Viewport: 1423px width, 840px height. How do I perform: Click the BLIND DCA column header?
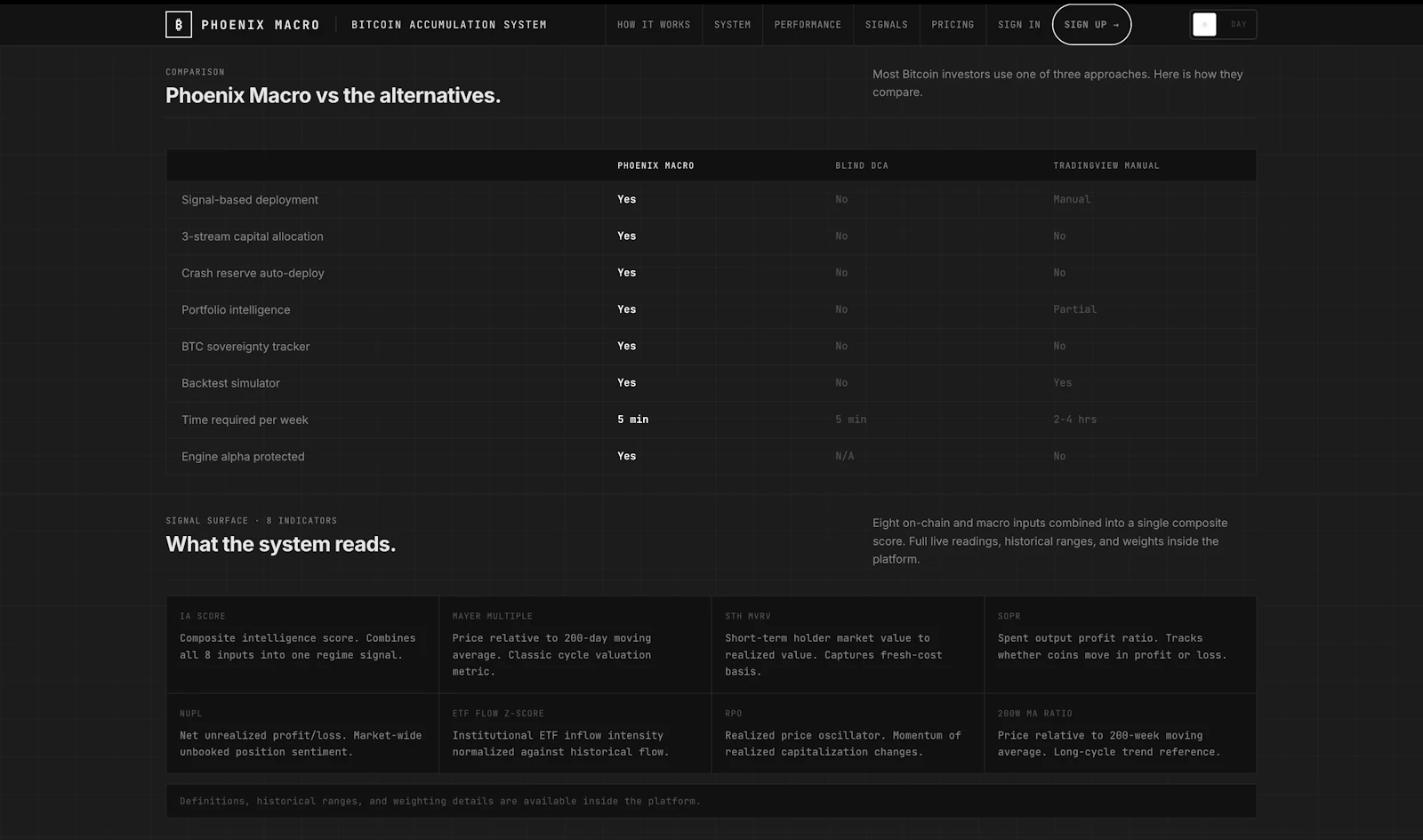coord(862,165)
